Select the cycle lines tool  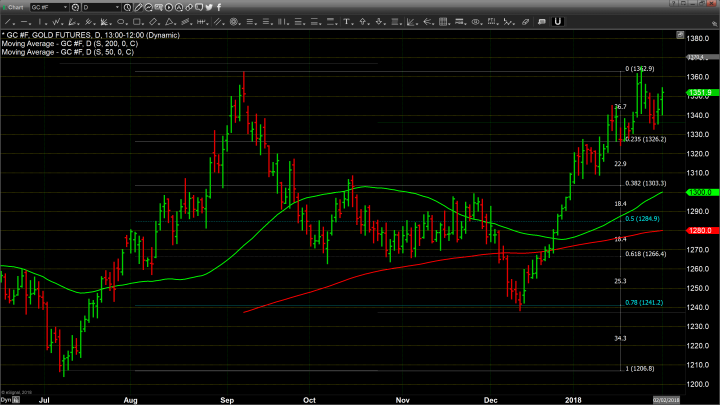click(x=201, y=22)
